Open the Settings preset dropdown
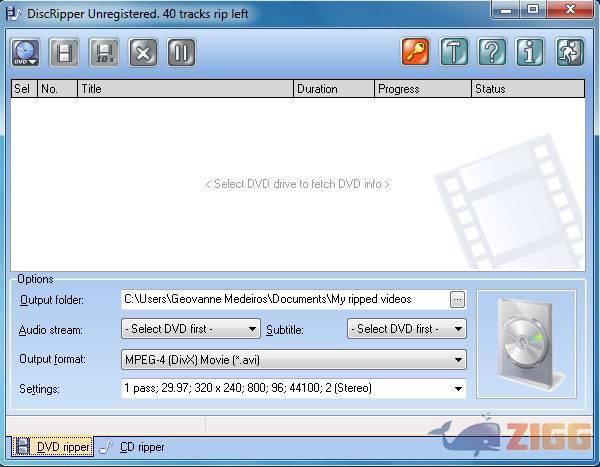The height and width of the screenshot is (467, 600). 294,389
